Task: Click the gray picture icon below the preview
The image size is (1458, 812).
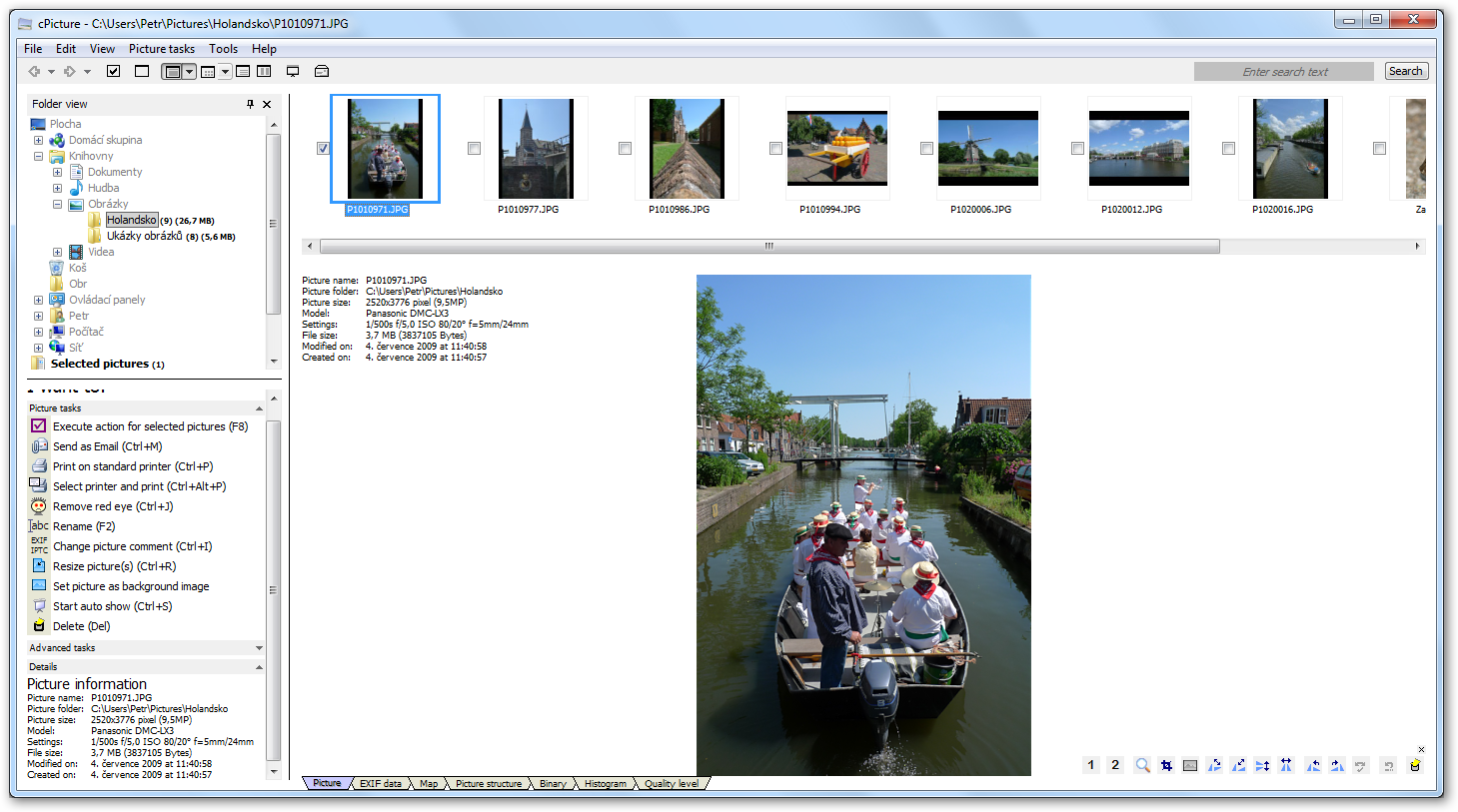Action: 1190,765
